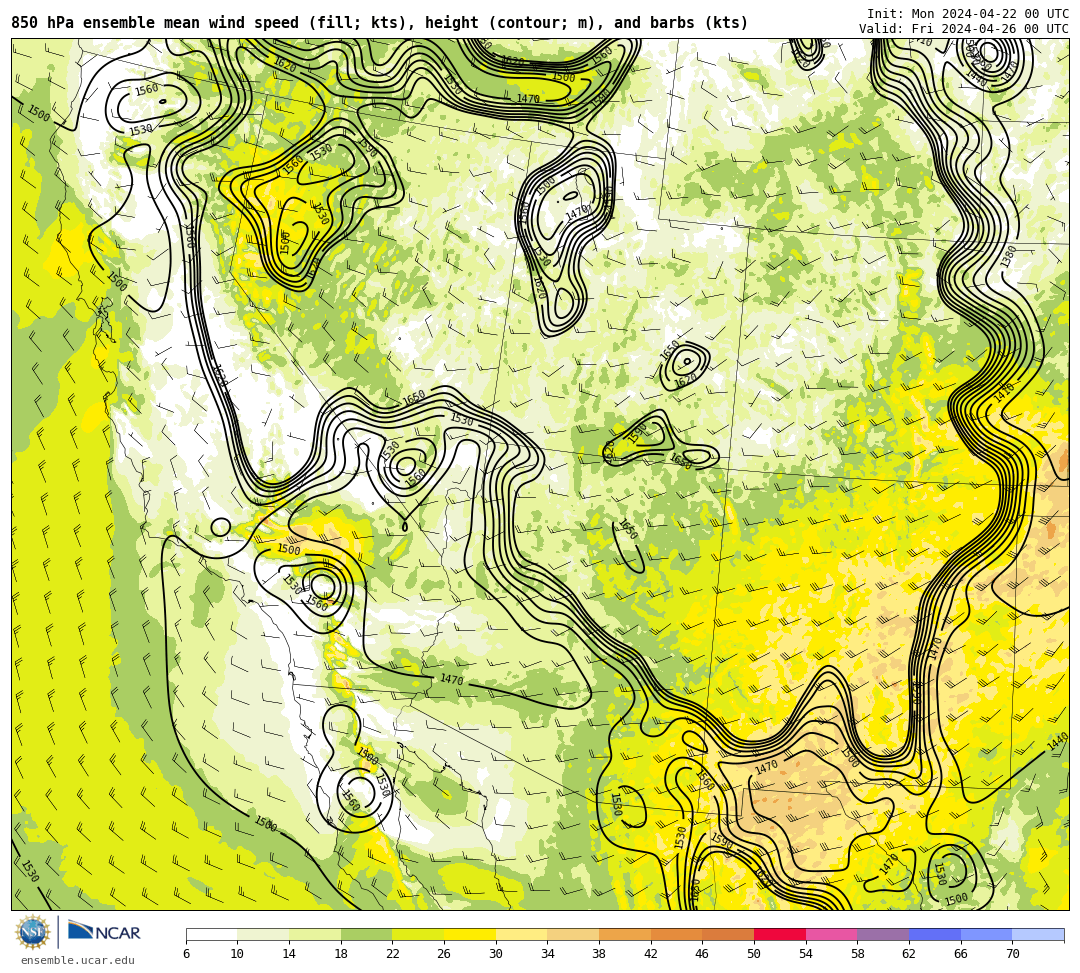
Task: Select the green 18-22 kts colorbar swatch
Action: coord(366,934)
